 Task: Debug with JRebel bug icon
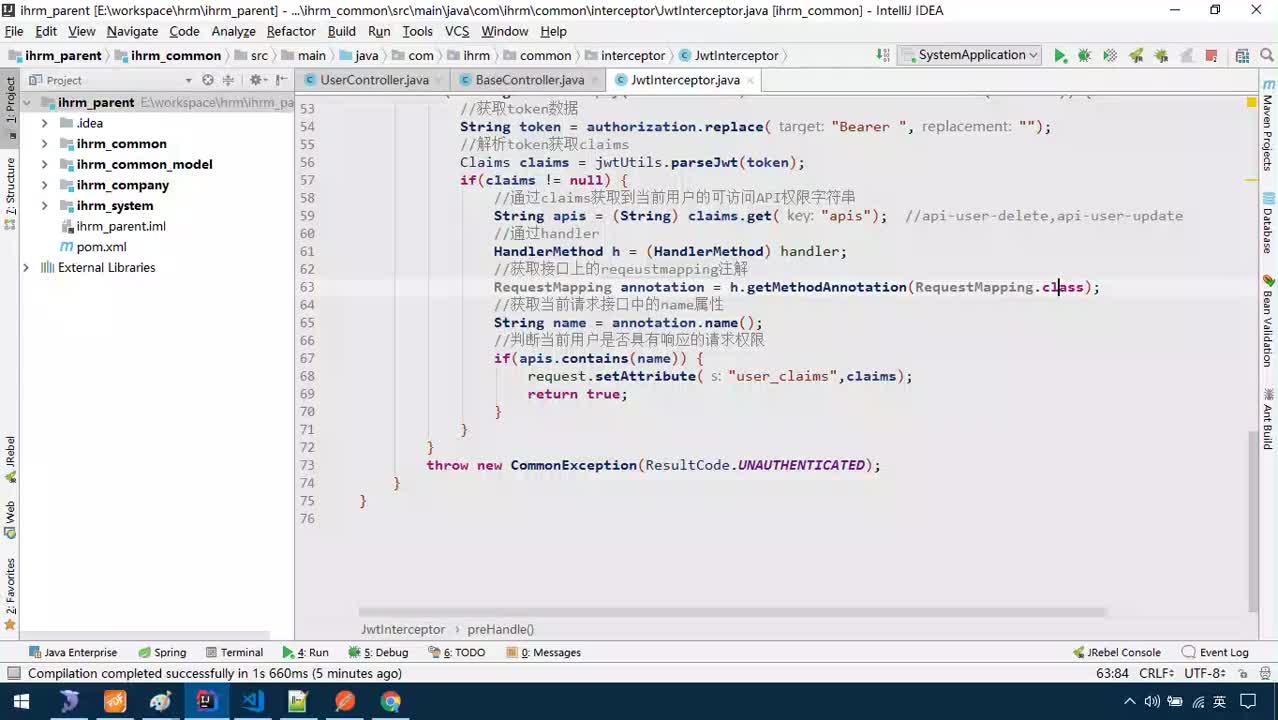(x=1161, y=56)
